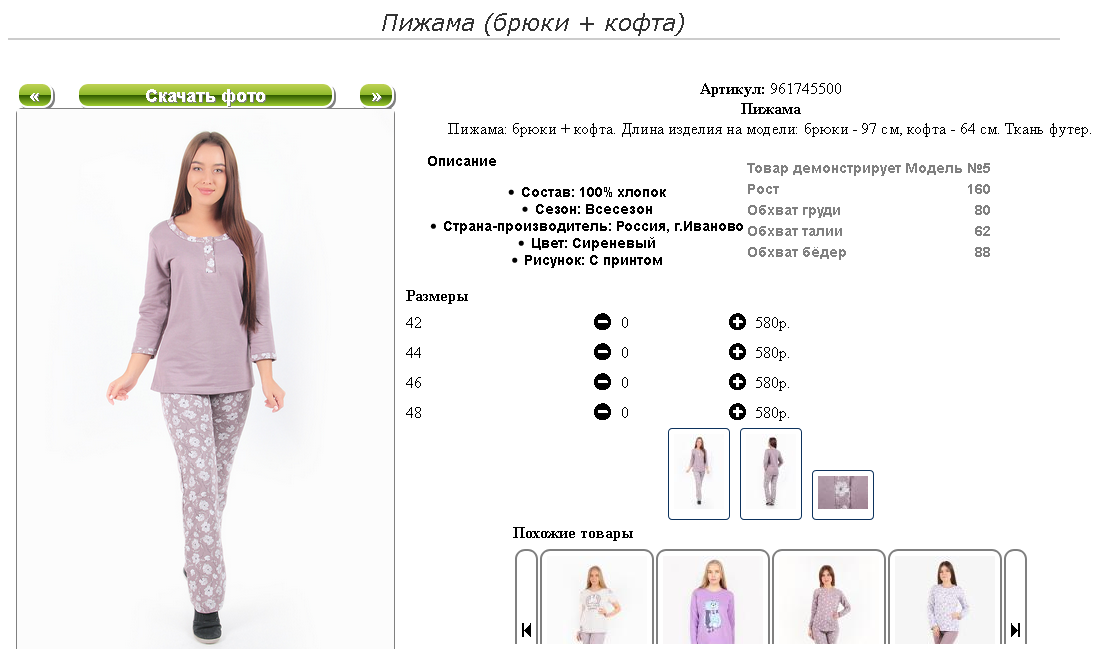Open similar product in dark floral pajama
The height and width of the screenshot is (649, 1119).
(829, 598)
